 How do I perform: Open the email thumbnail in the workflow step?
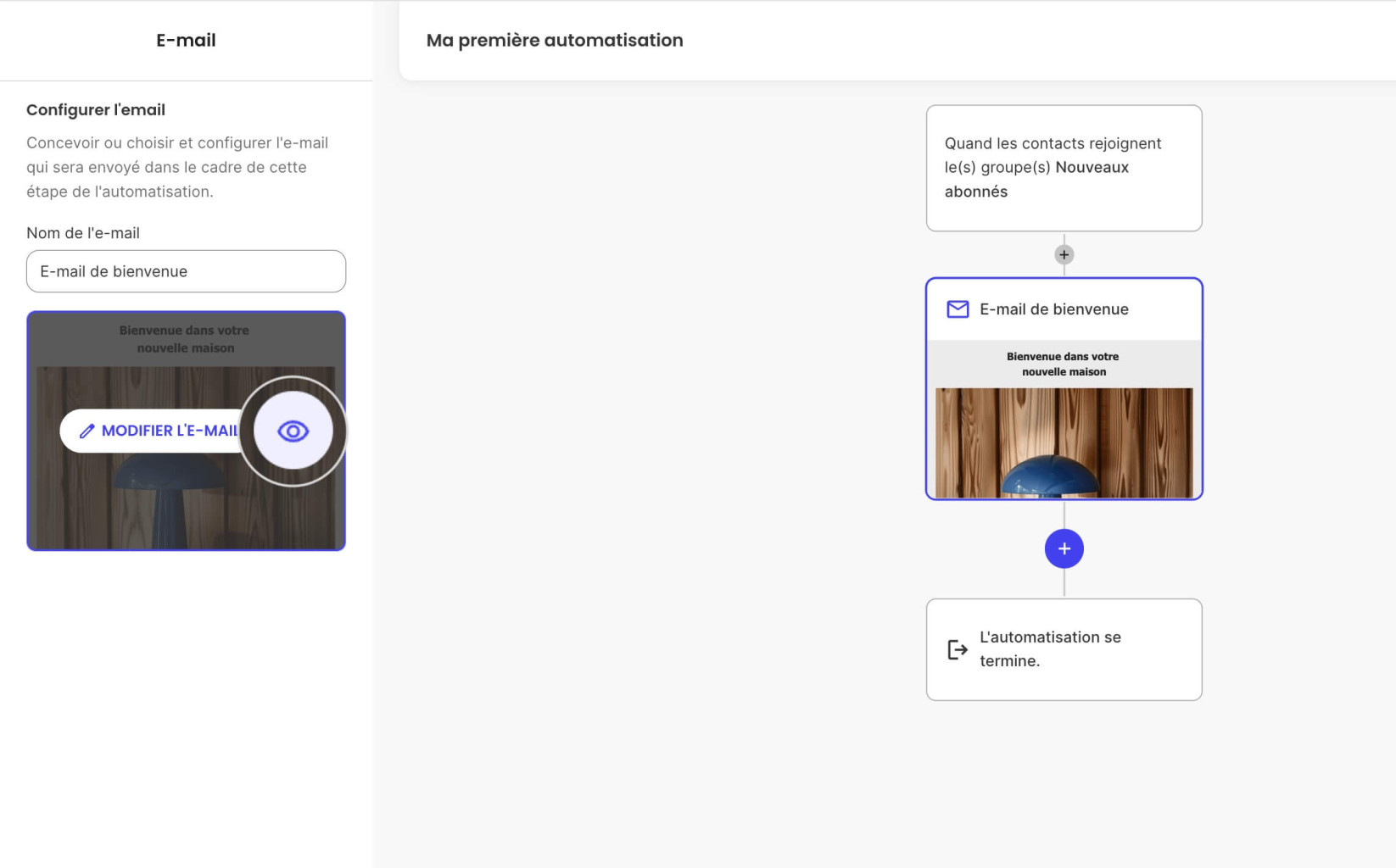point(1064,419)
